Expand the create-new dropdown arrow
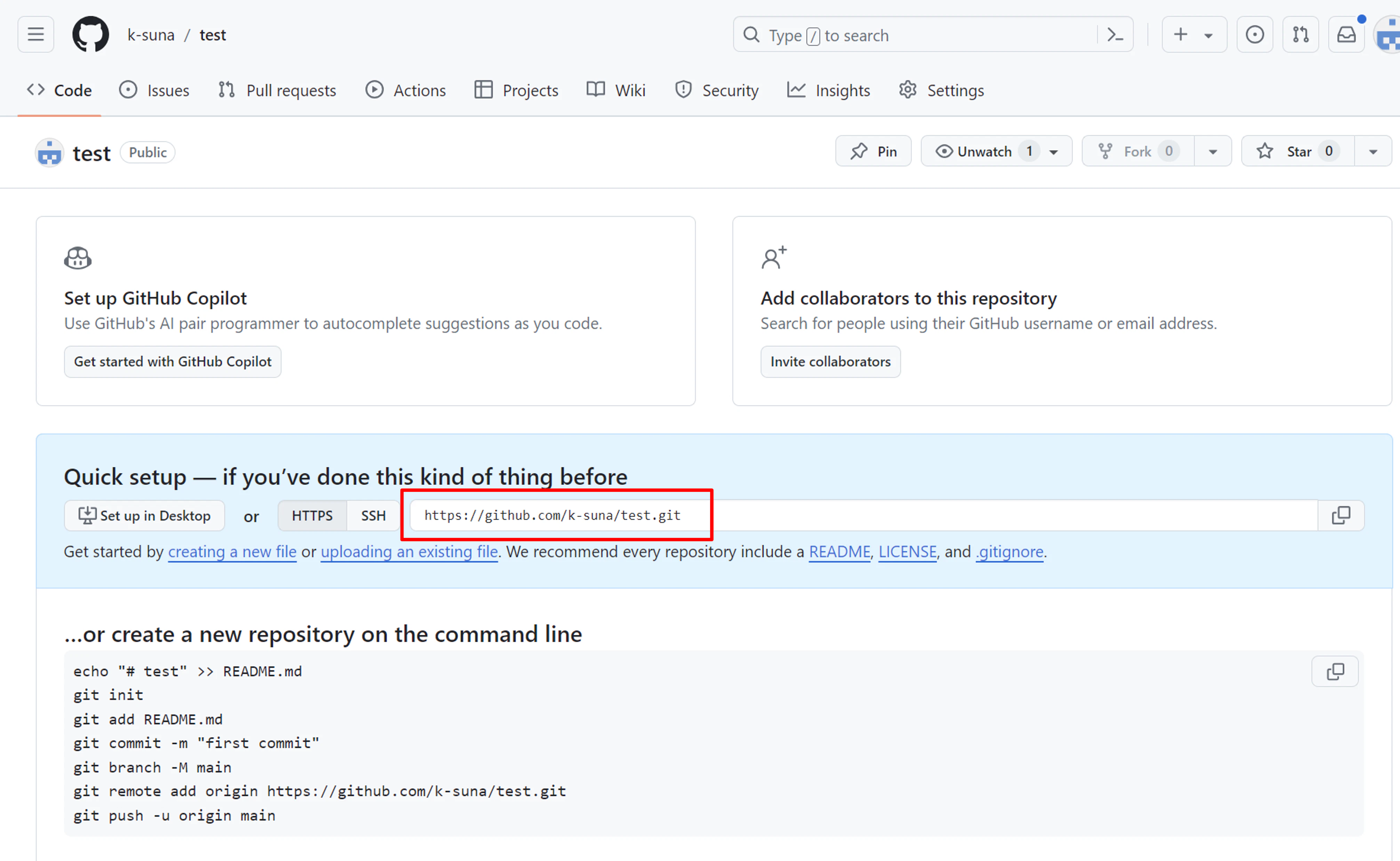Image resolution: width=1400 pixels, height=861 pixels. click(1208, 35)
